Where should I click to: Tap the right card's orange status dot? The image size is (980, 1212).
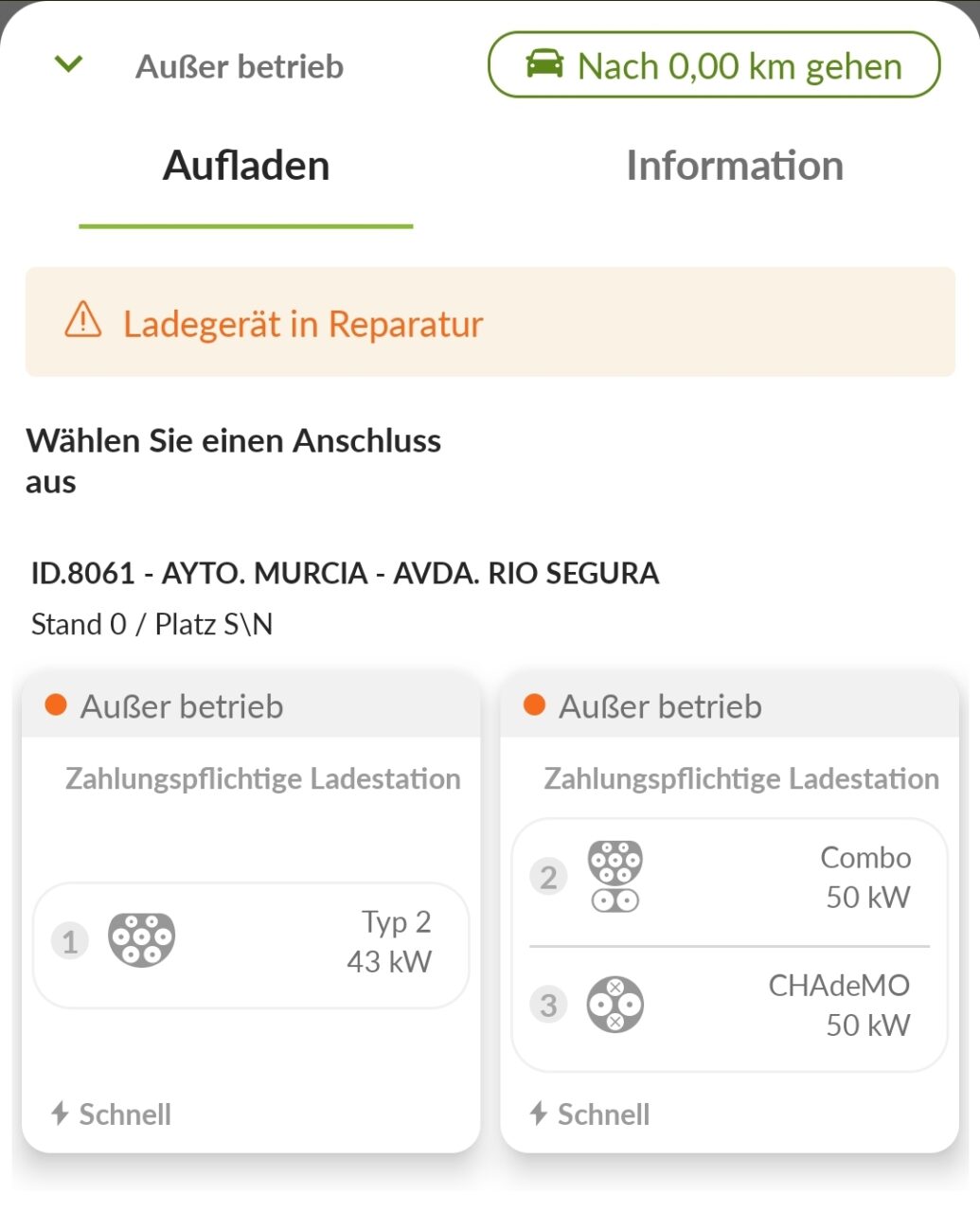[x=534, y=705]
